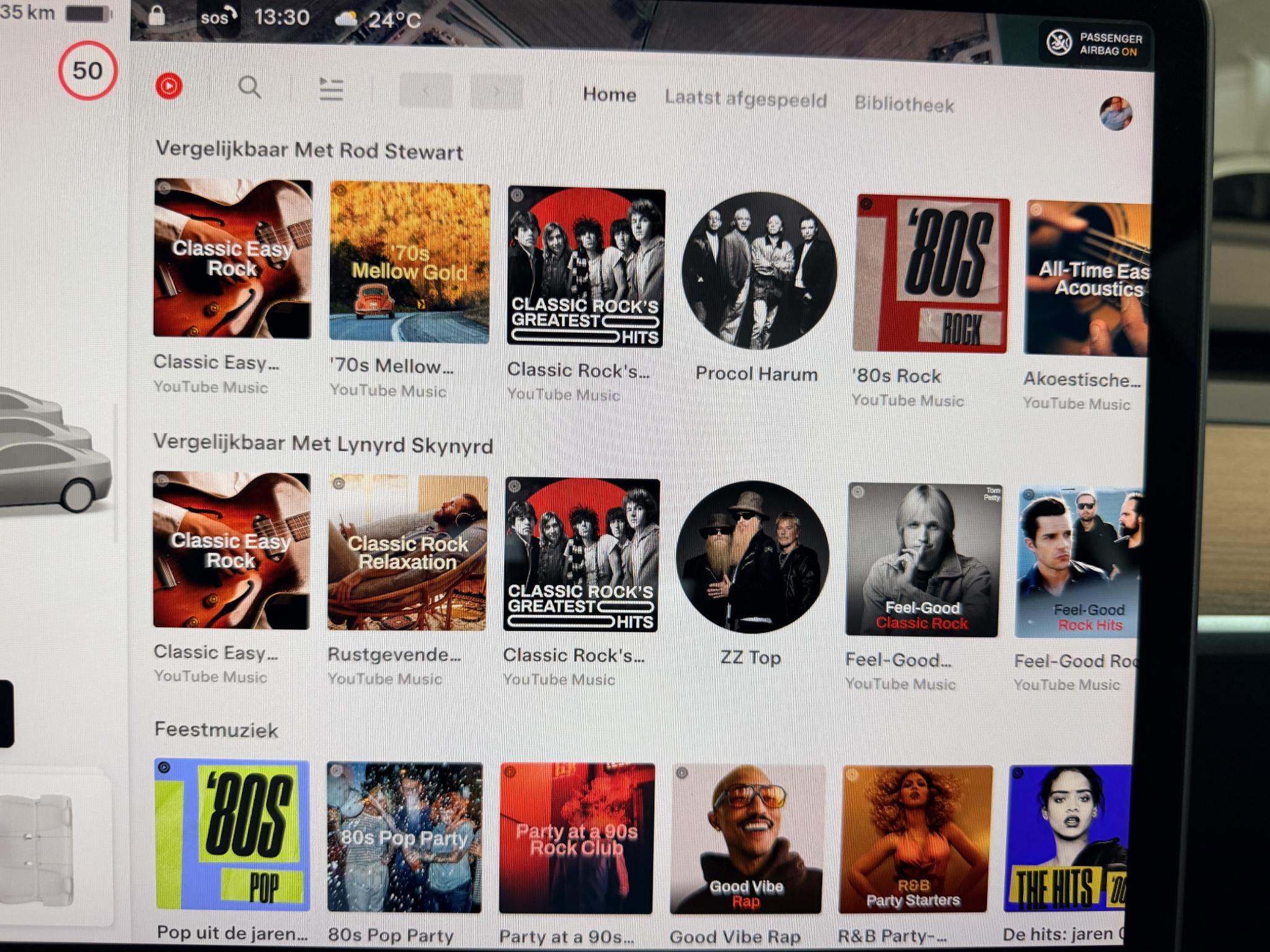Tap the SOS connectivity indicator

click(x=219, y=17)
